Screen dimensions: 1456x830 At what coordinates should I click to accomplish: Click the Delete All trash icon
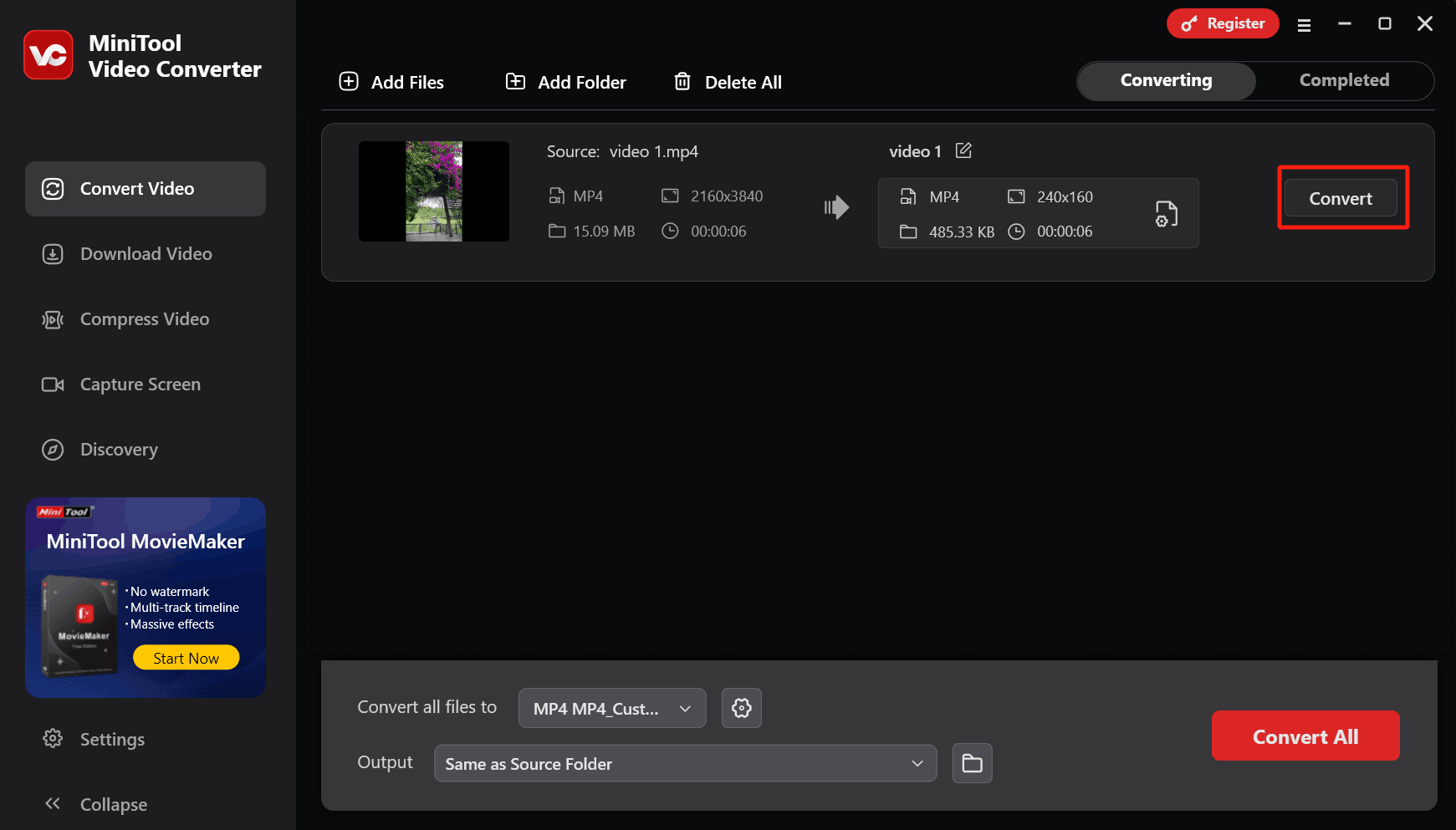click(x=682, y=81)
